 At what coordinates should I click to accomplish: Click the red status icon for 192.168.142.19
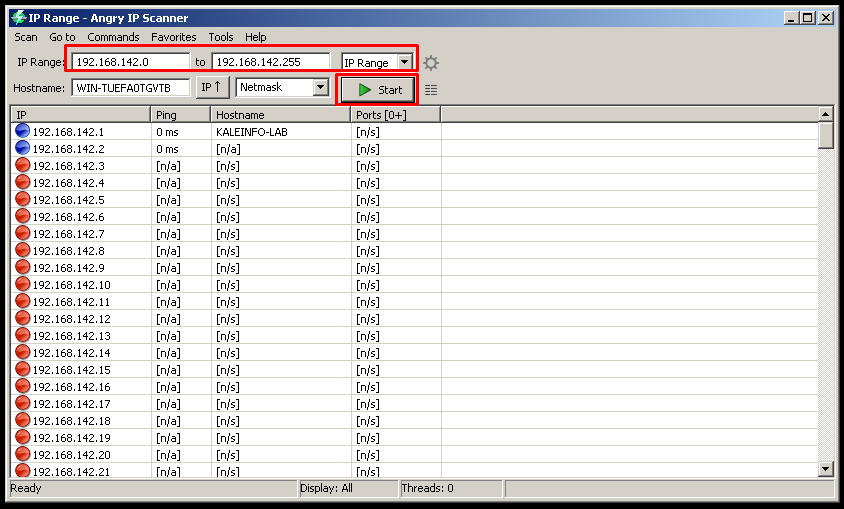pyautogui.click(x=23, y=437)
